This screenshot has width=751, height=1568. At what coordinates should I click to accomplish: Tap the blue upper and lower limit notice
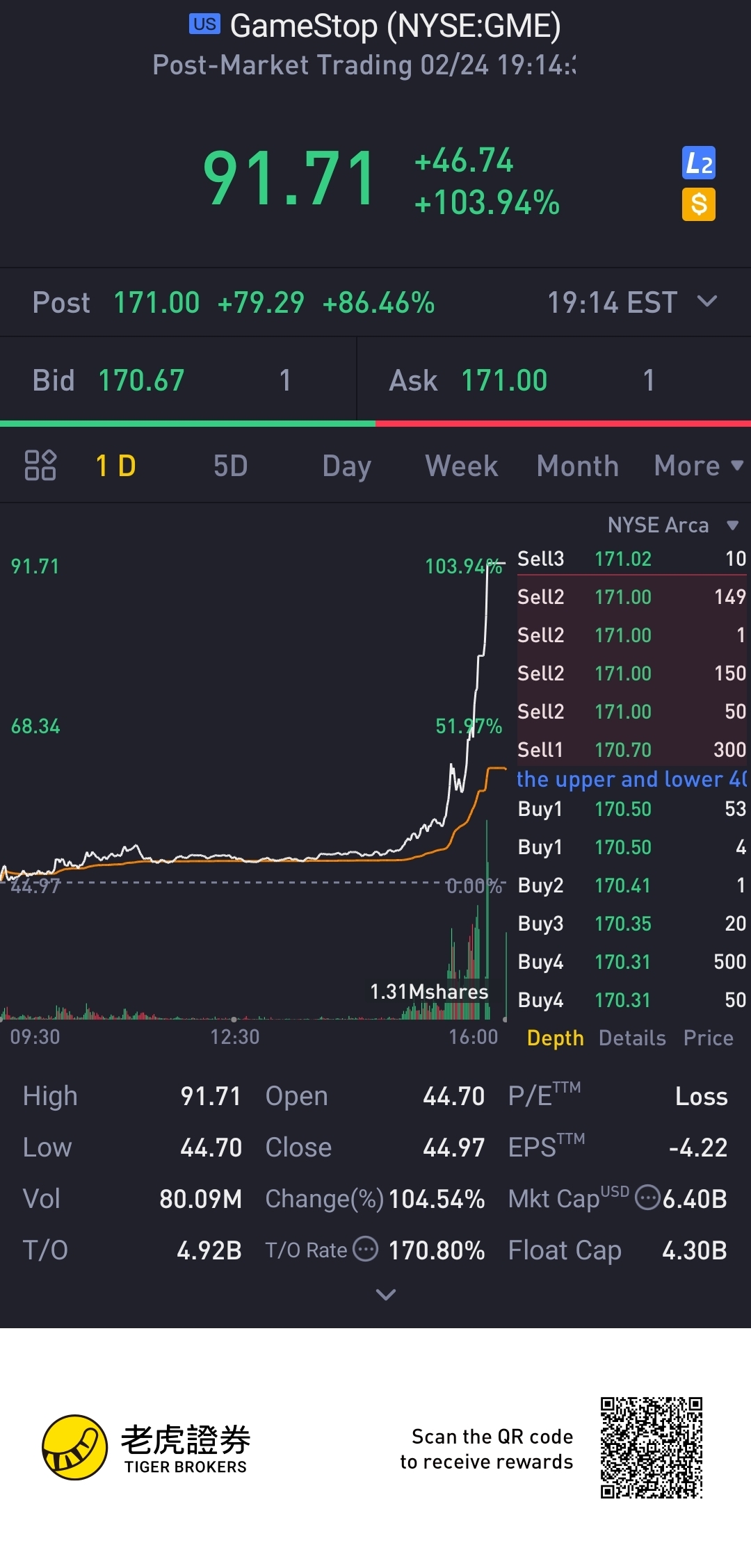[631, 779]
